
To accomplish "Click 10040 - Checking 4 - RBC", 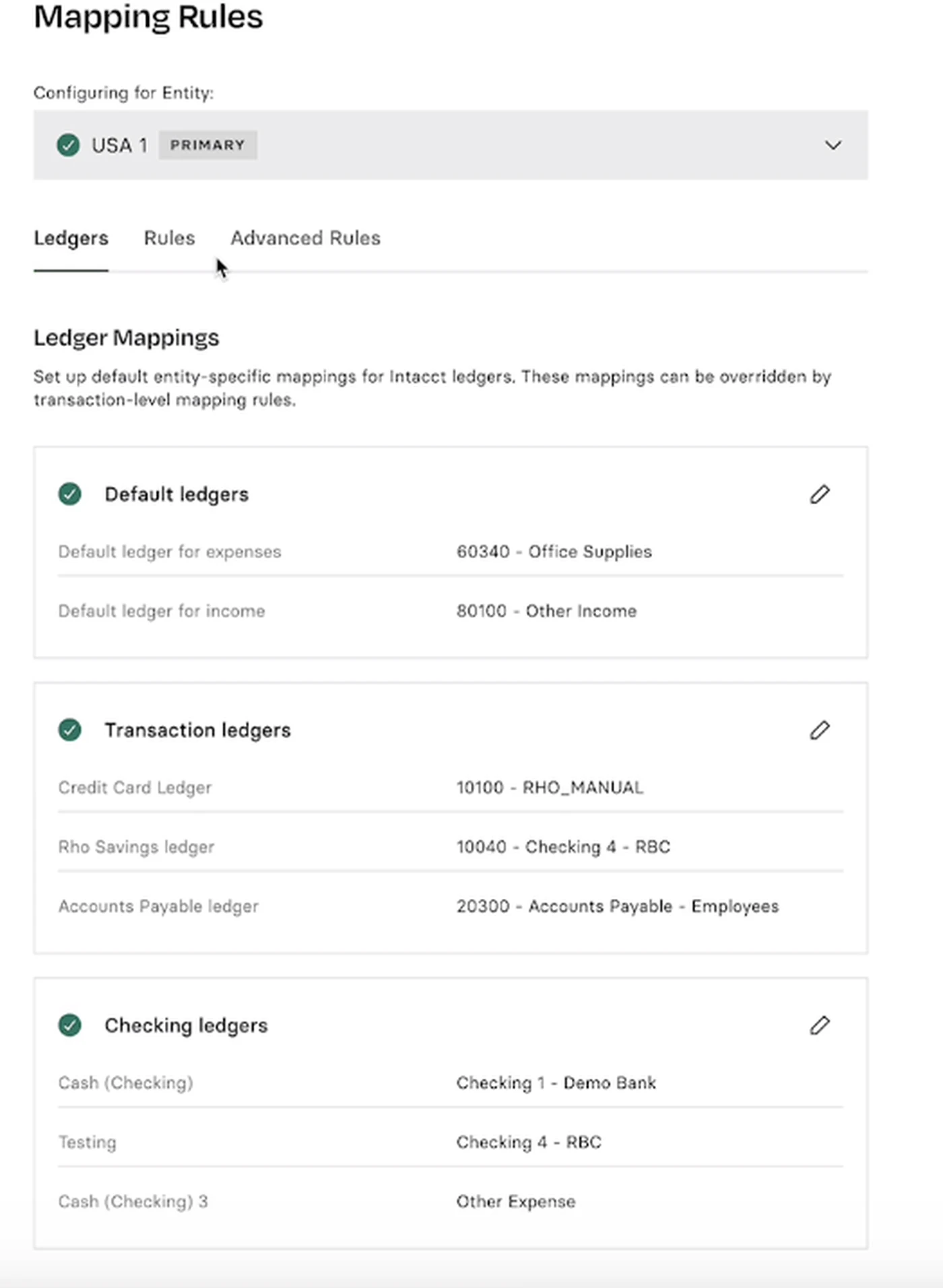I will [563, 847].
